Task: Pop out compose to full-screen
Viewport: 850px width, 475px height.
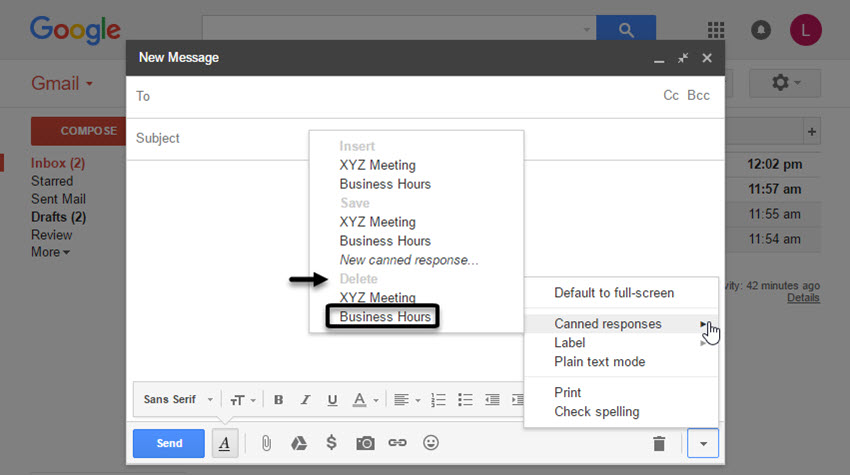Action: click(683, 58)
